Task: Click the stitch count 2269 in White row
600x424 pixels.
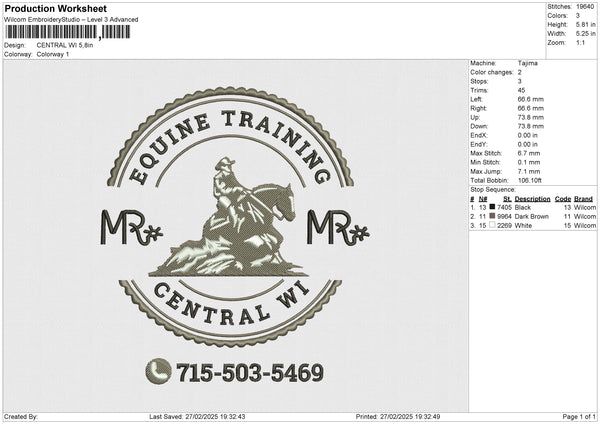Action: pyautogui.click(x=504, y=226)
